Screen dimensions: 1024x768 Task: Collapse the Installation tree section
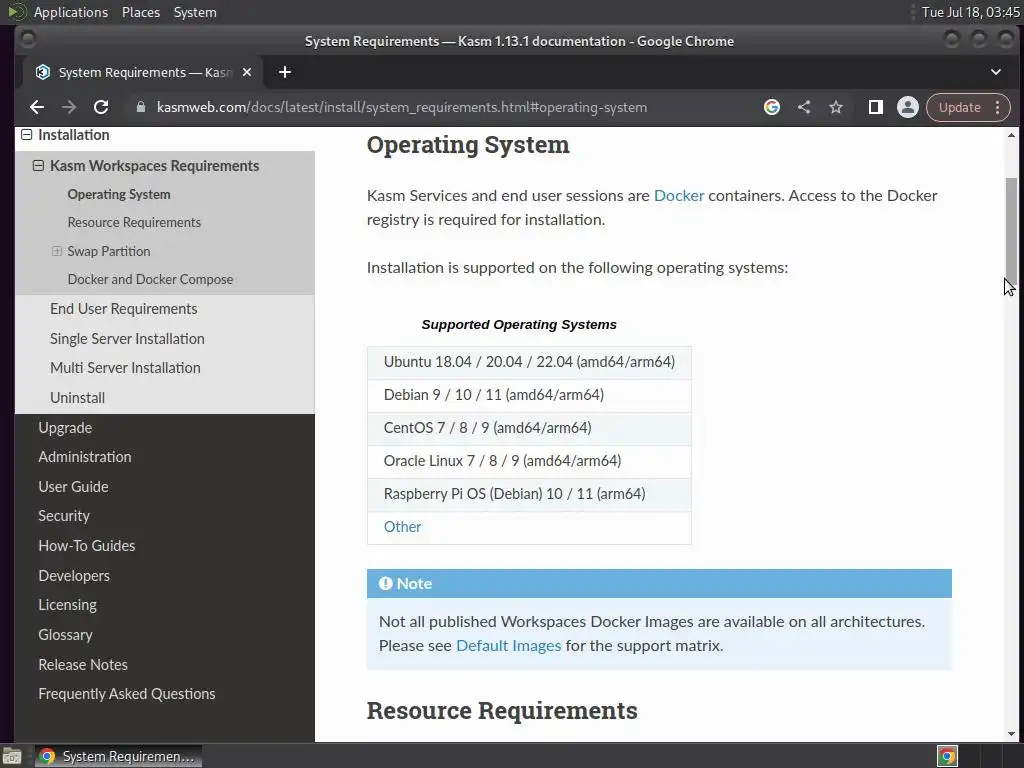(x=27, y=135)
